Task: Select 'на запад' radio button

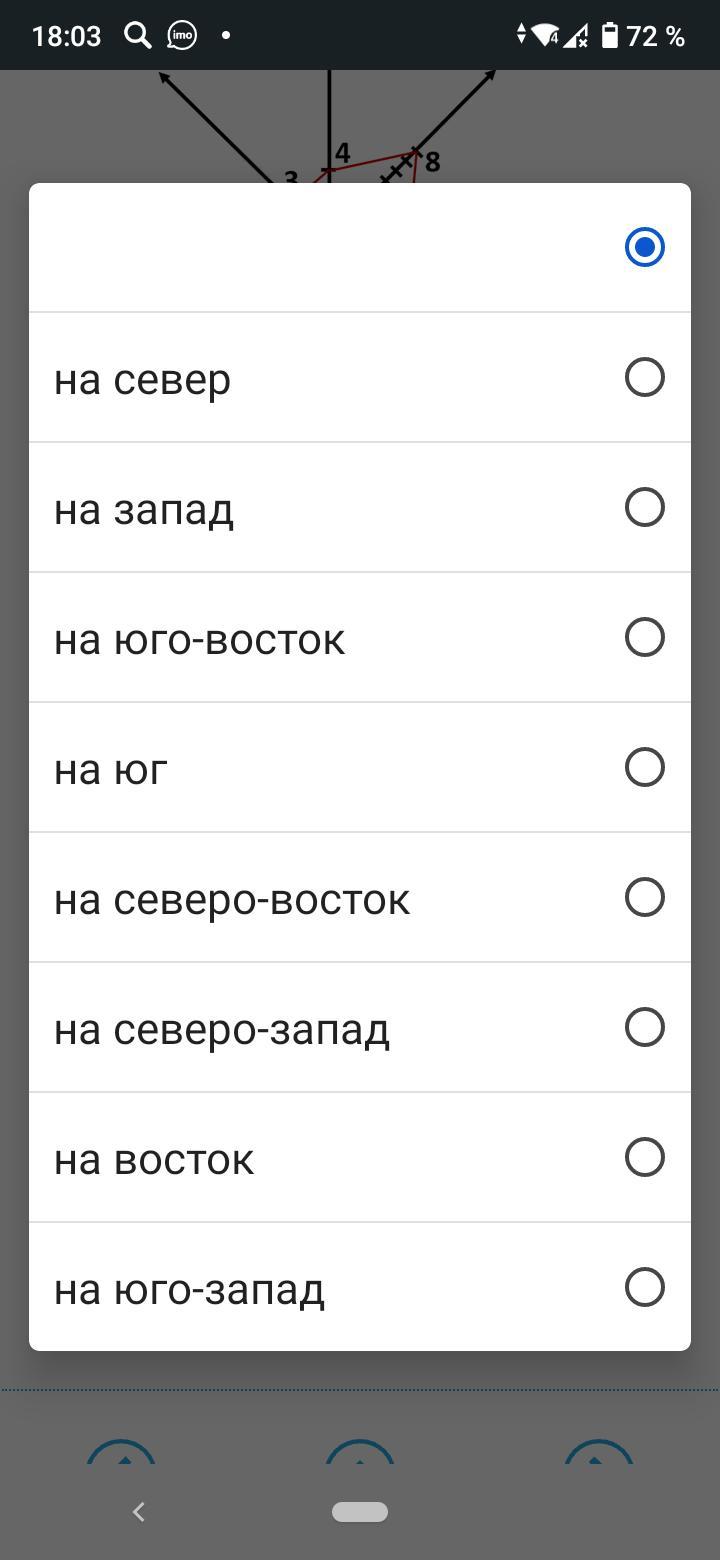Action: click(x=644, y=507)
